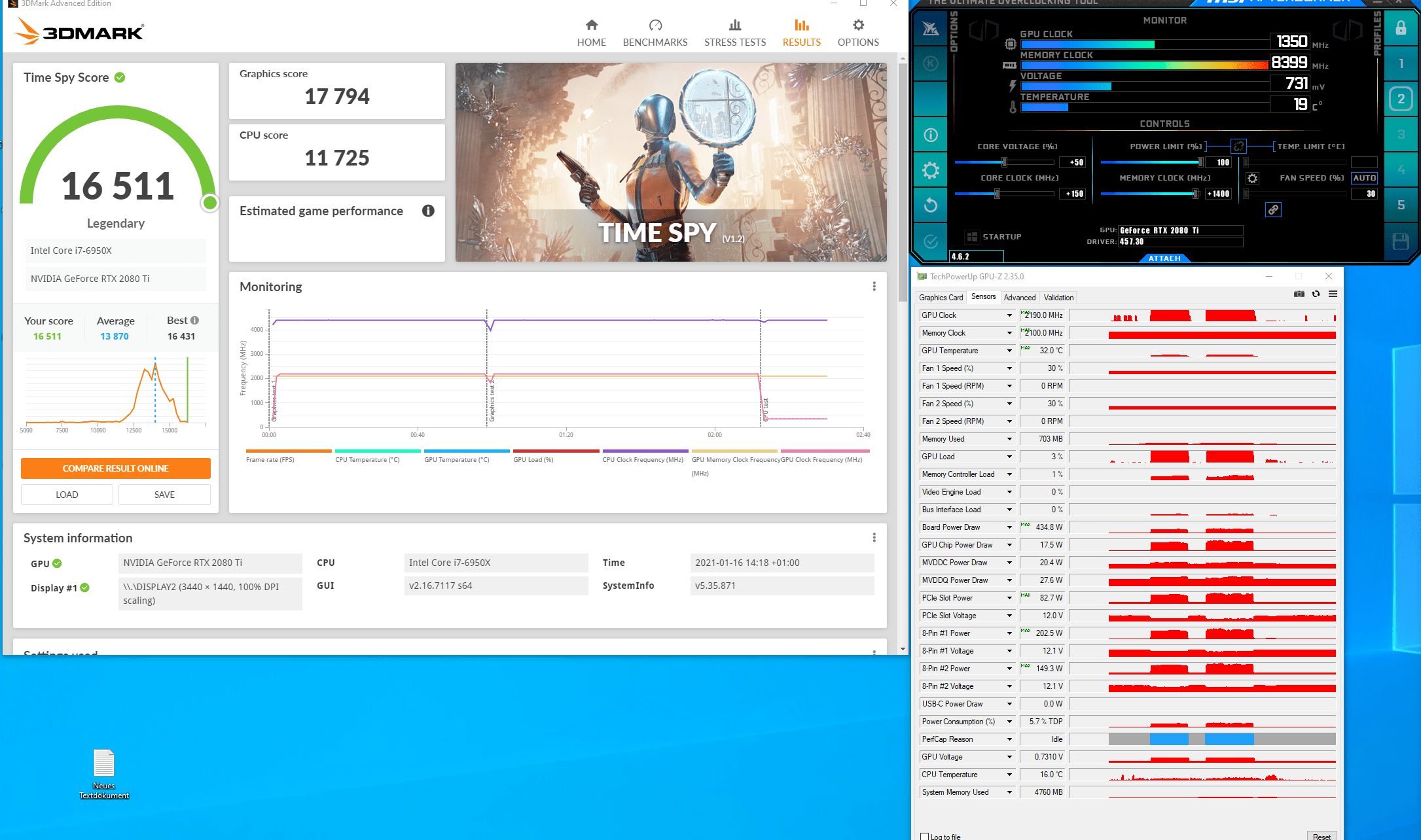This screenshot has width=1421, height=840.
Task: Open GPU Clock sensor dropdown in GPU-Z
Action: tap(1009, 315)
